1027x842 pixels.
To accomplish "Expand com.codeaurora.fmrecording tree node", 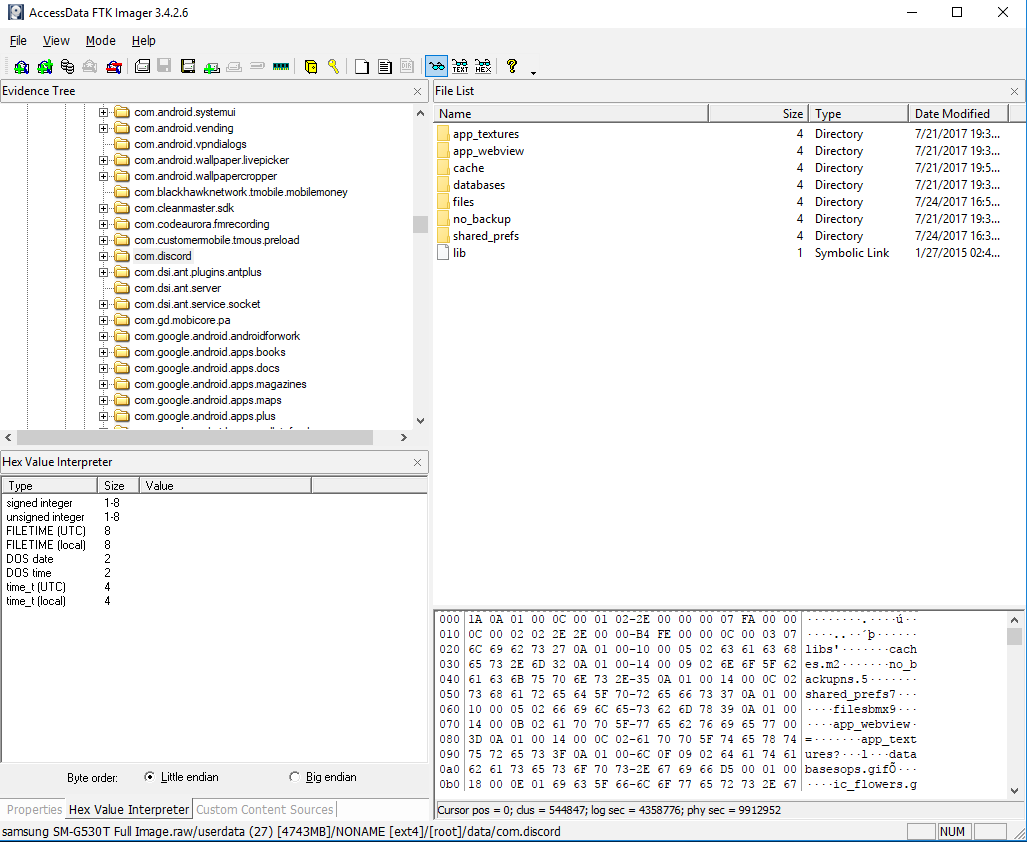I will pyautogui.click(x=103, y=224).
